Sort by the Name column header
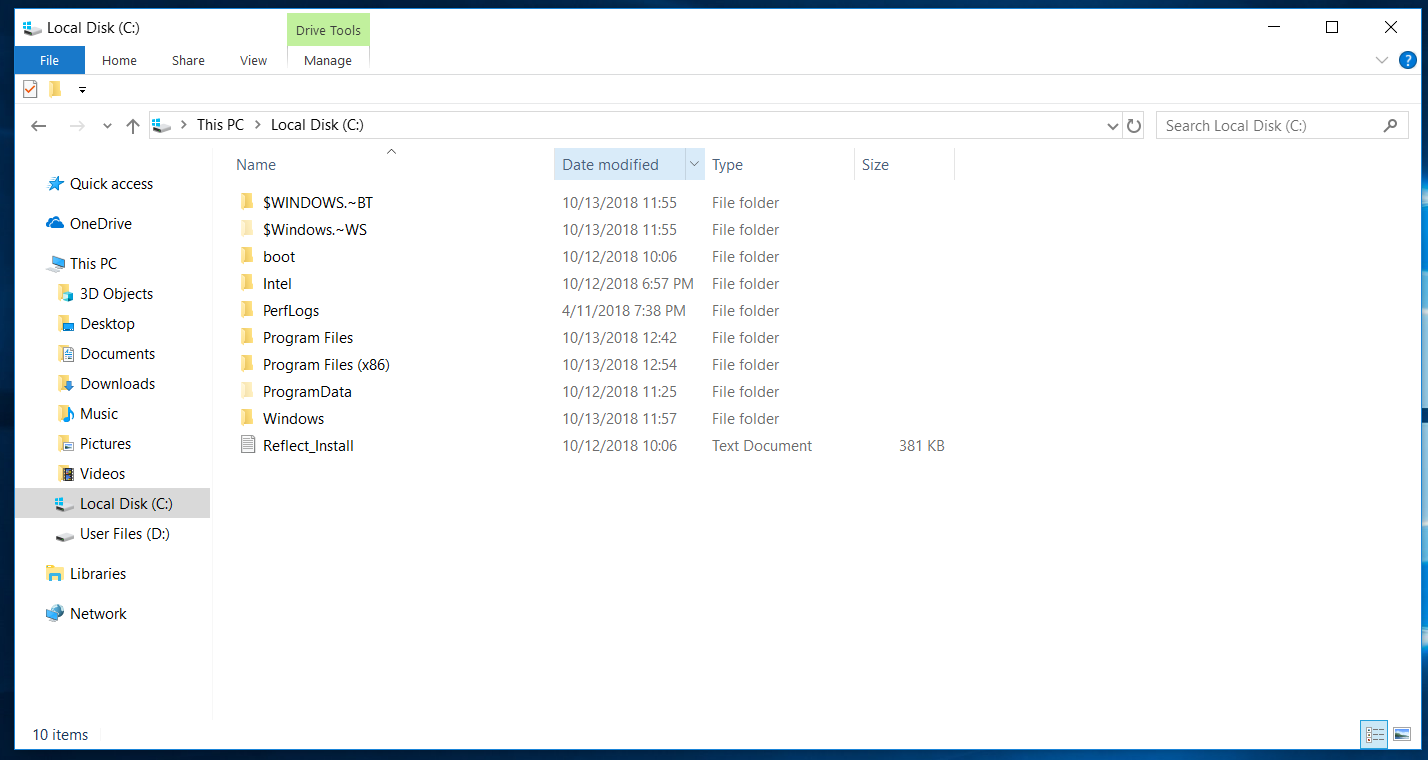 392,165
